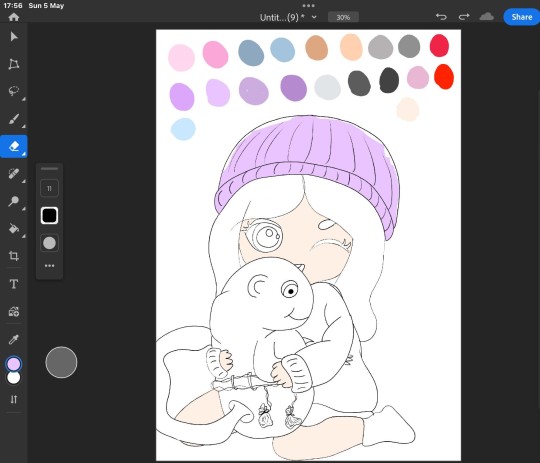Select the Clone stamp tool
This screenshot has width=540, height=463.
point(14,201)
